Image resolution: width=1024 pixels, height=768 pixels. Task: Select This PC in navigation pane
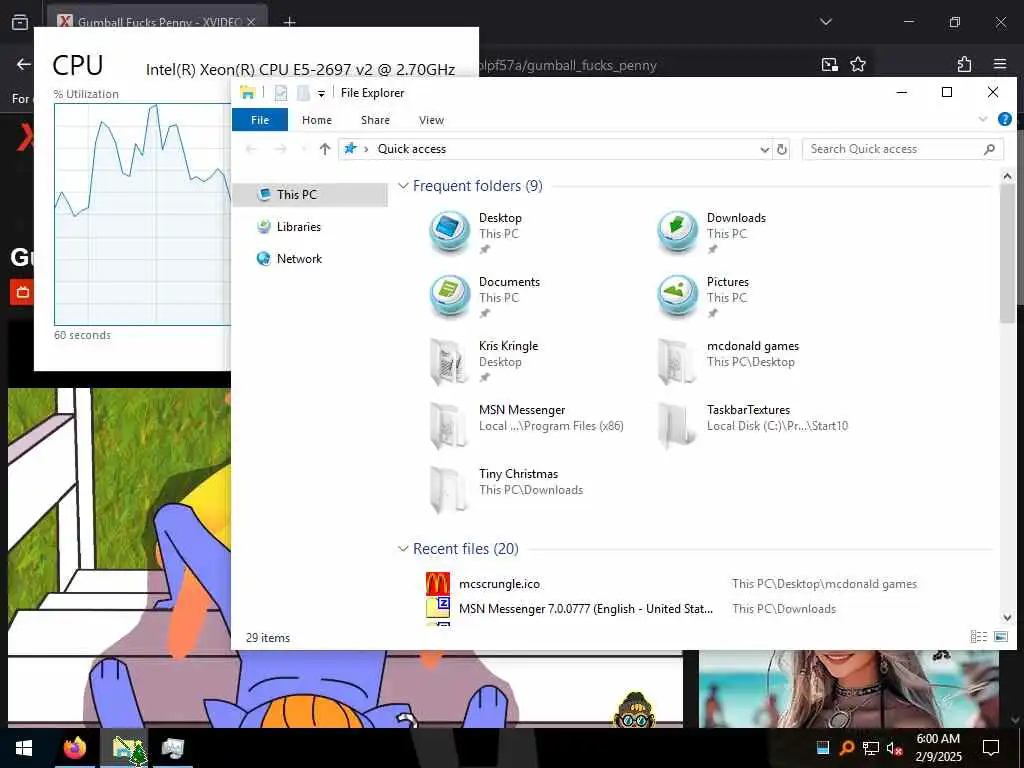(x=310, y=195)
